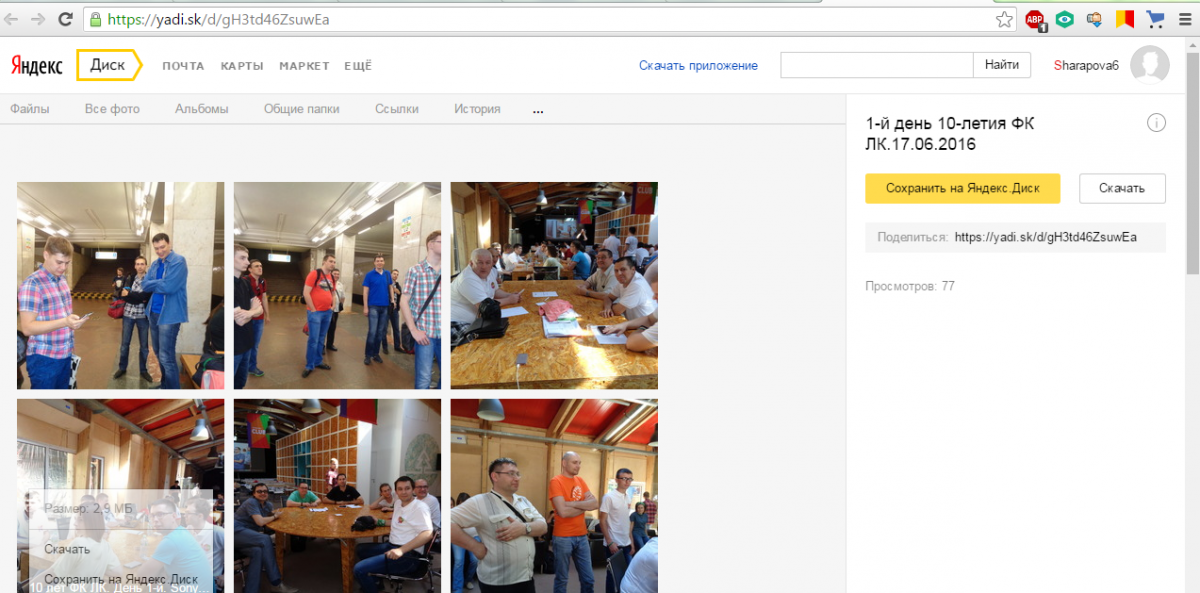
Task: Expand more tabs via the ellipsis
Action: pyautogui.click(x=538, y=110)
